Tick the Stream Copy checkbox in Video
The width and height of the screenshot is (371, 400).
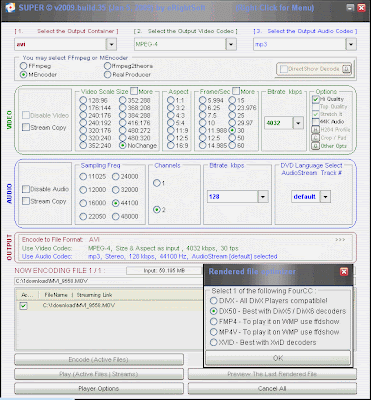click(x=26, y=127)
